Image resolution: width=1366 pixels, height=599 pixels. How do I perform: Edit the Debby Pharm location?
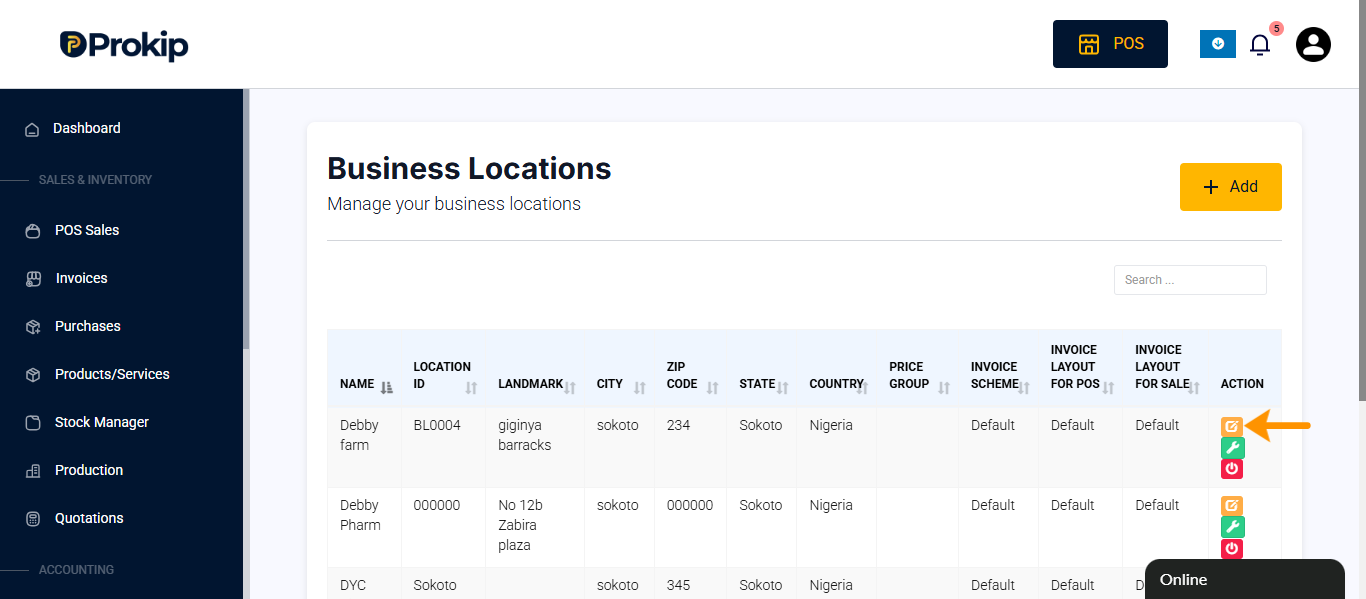(x=1232, y=506)
